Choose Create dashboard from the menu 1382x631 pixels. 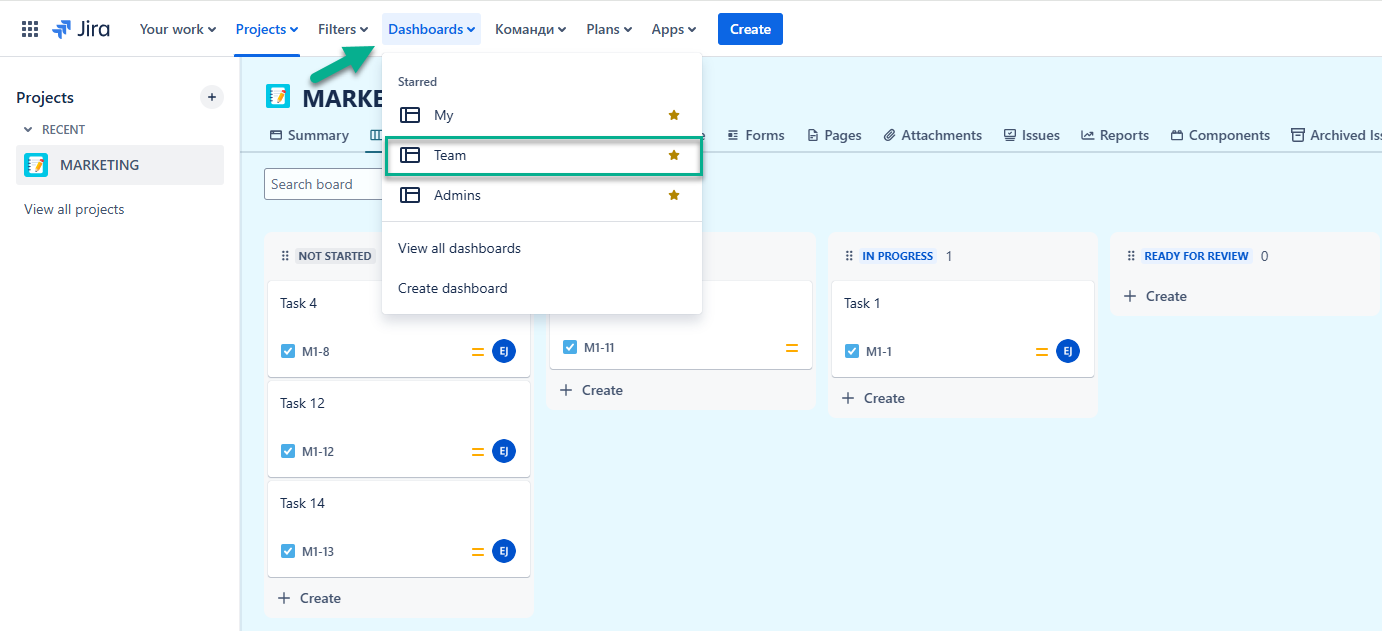(x=452, y=288)
